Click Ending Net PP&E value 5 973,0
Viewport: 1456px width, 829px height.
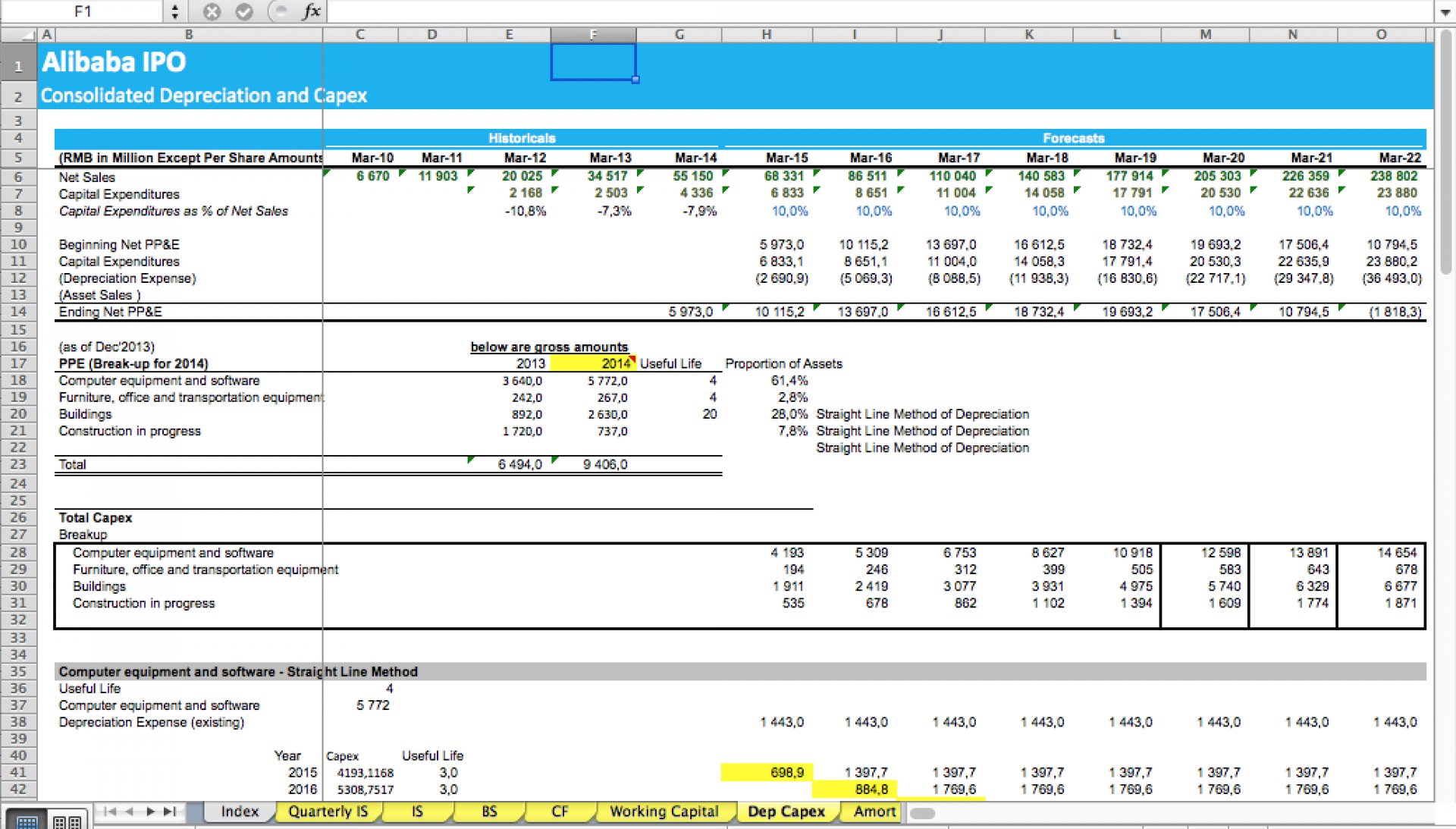click(691, 312)
